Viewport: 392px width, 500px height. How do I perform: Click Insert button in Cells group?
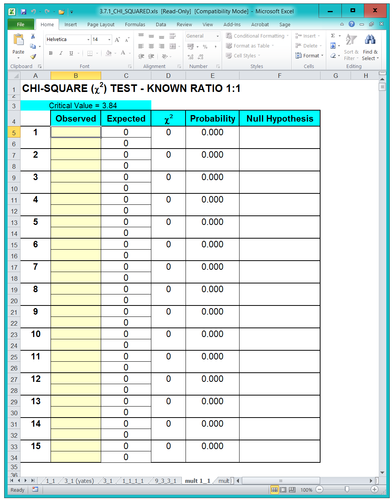click(x=307, y=36)
